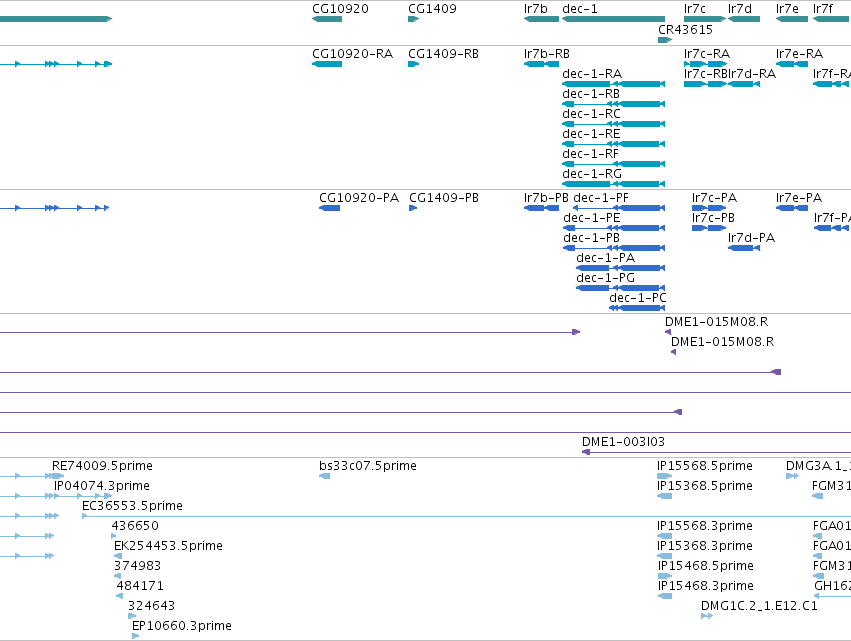Image resolution: width=851 pixels, height=641 pixels.
Task: Click the Ir7b gene label
Action: 536,9
